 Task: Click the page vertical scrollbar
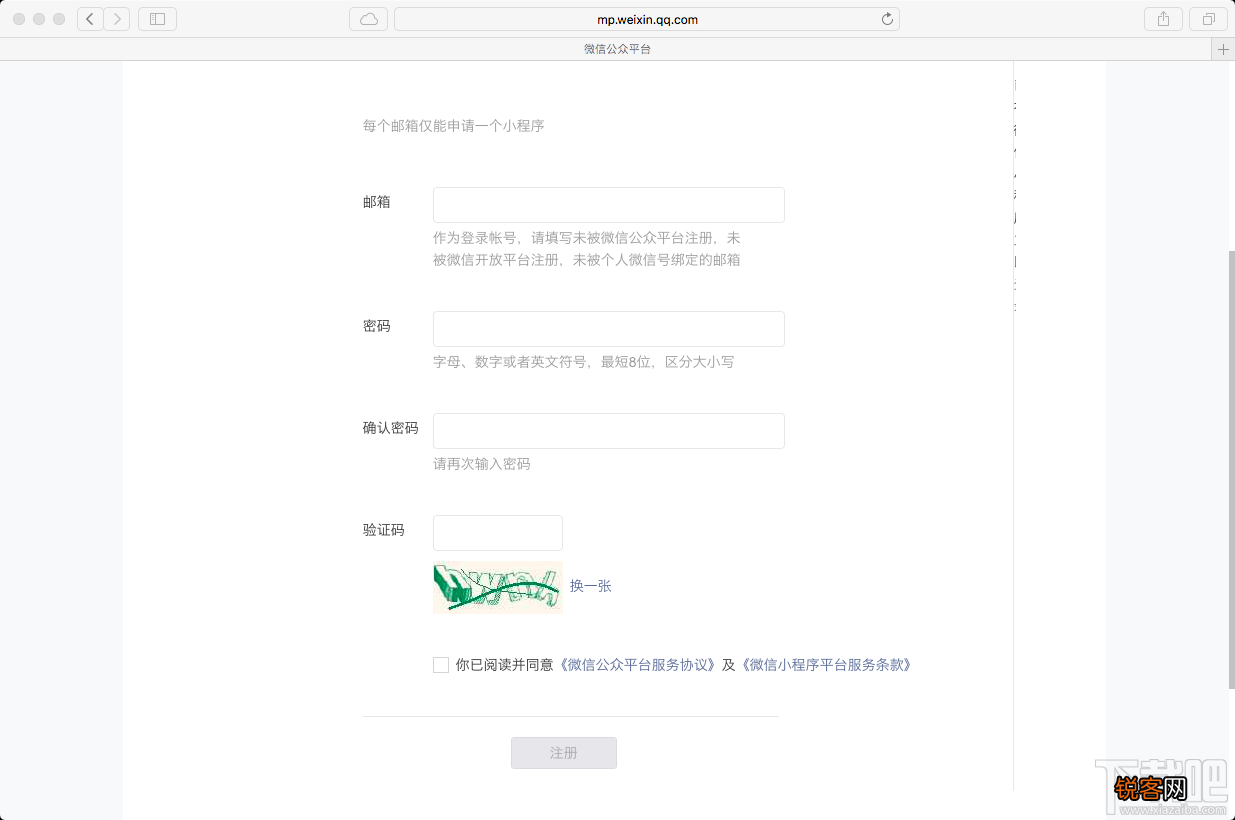coord(1231,468)
